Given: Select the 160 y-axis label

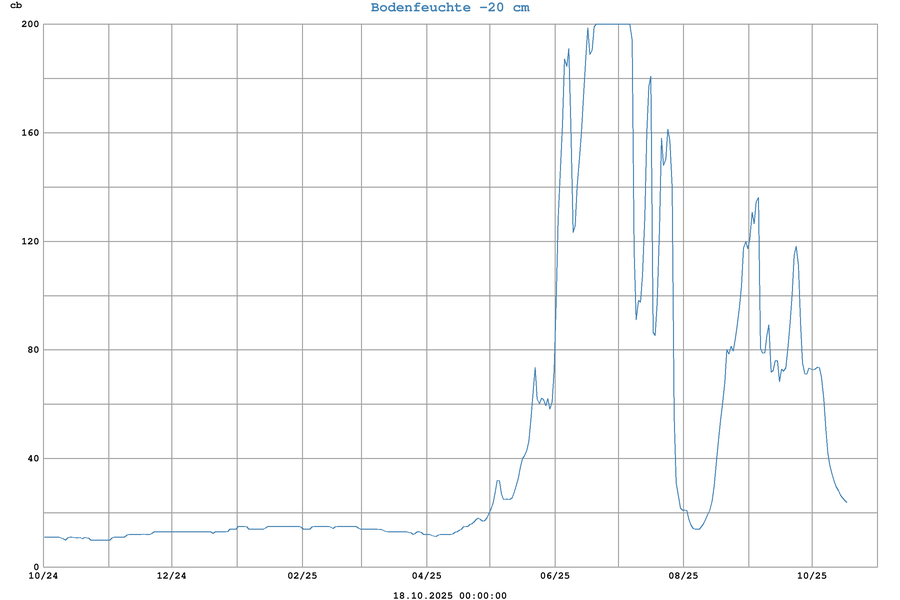Looking at the screenshot, I should click(x=29, y=133).
